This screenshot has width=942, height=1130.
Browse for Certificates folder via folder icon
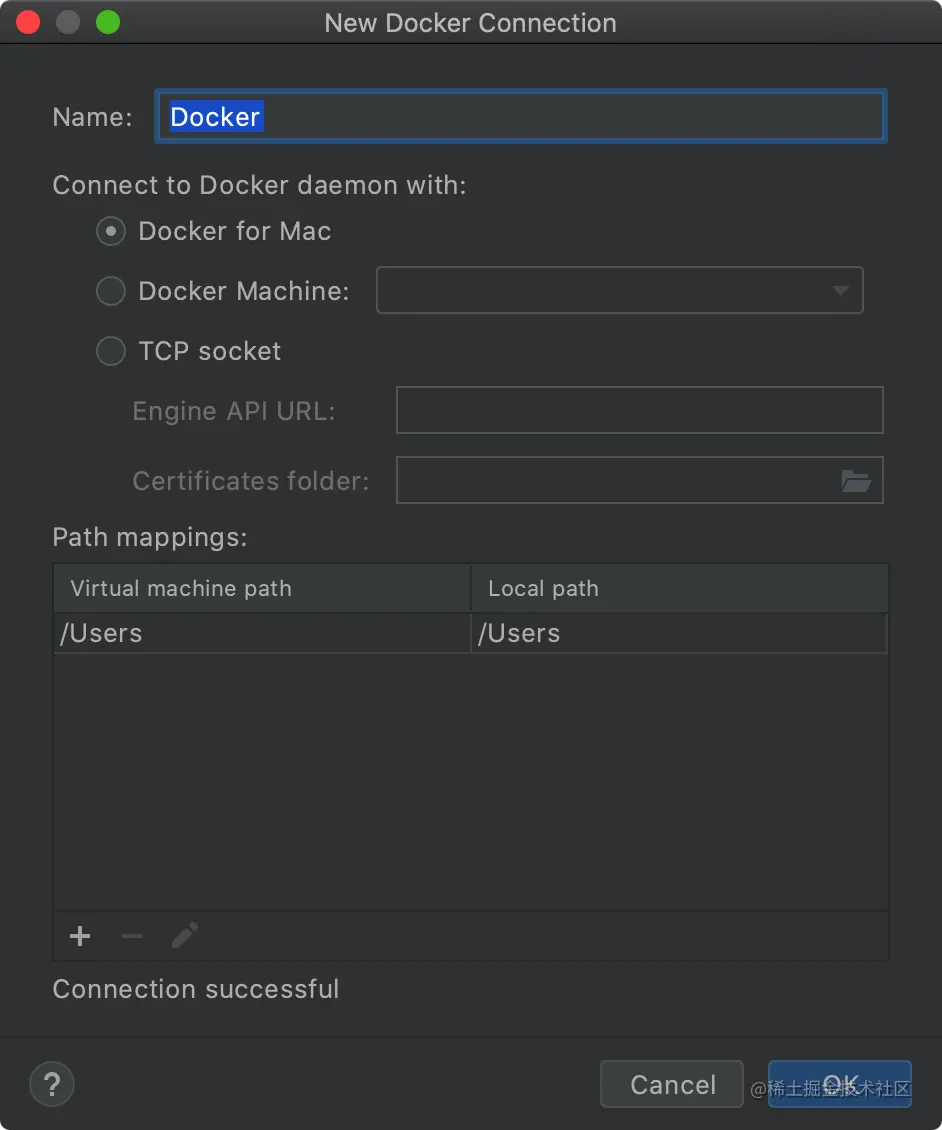856,481
